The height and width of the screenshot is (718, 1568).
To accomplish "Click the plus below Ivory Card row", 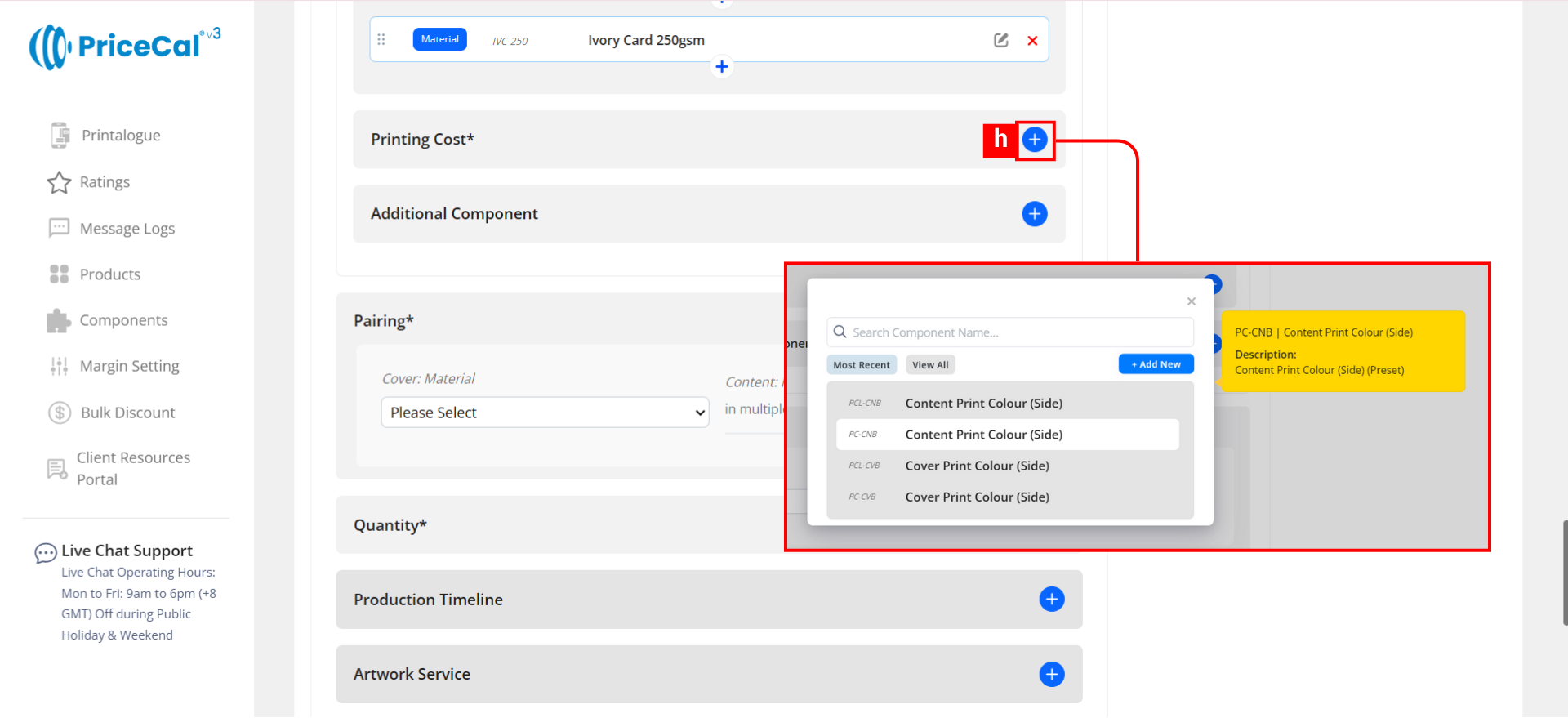I will [722, 67].
